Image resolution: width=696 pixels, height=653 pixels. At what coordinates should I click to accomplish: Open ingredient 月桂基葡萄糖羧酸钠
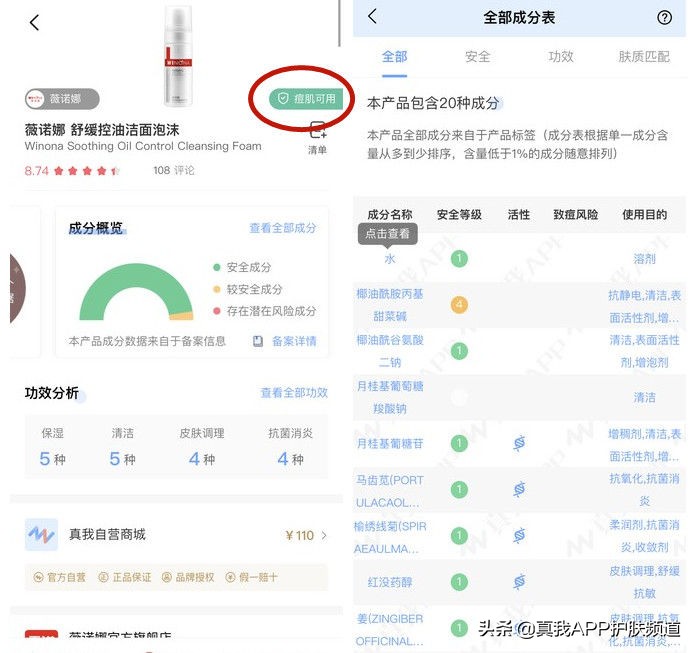pos(390,397)
